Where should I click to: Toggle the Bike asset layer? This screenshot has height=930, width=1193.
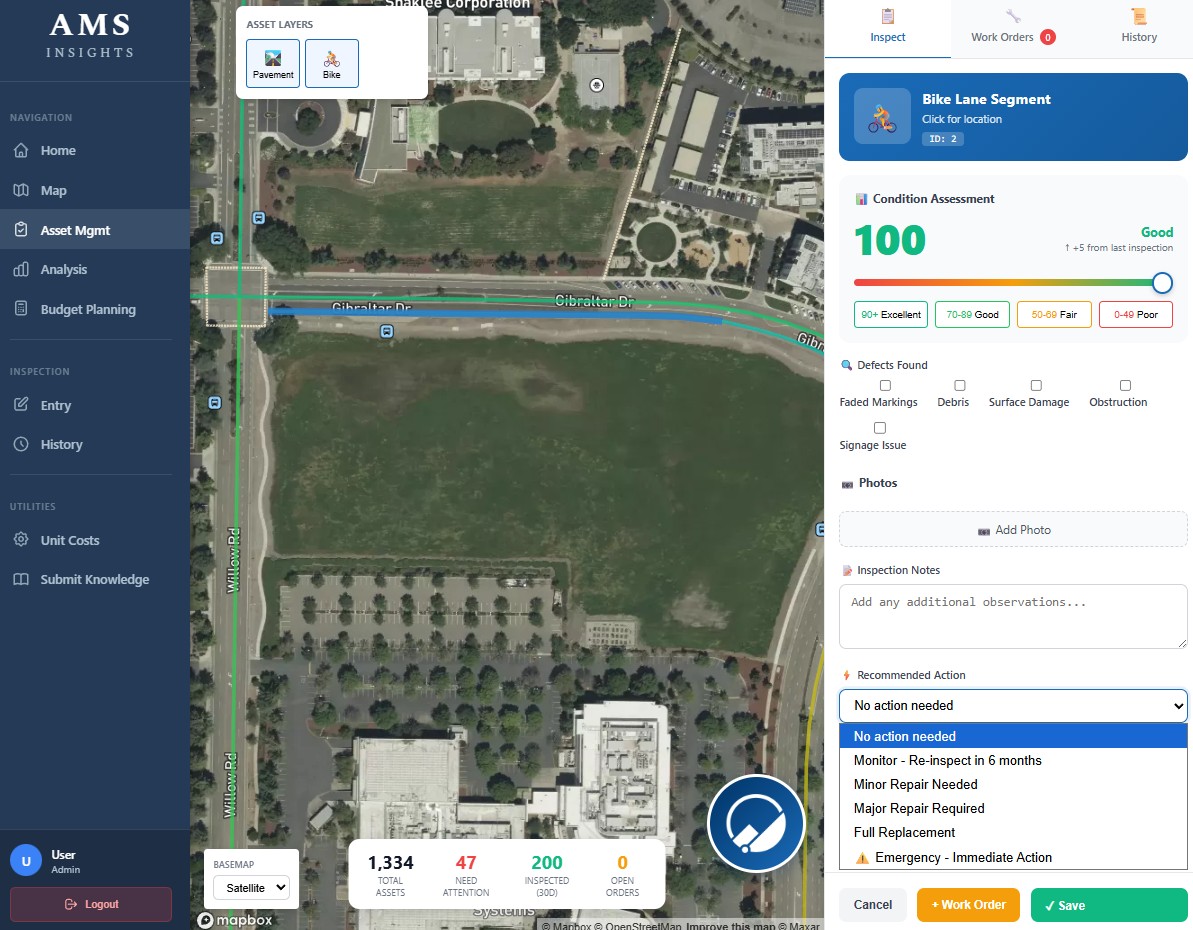[332, 63]
